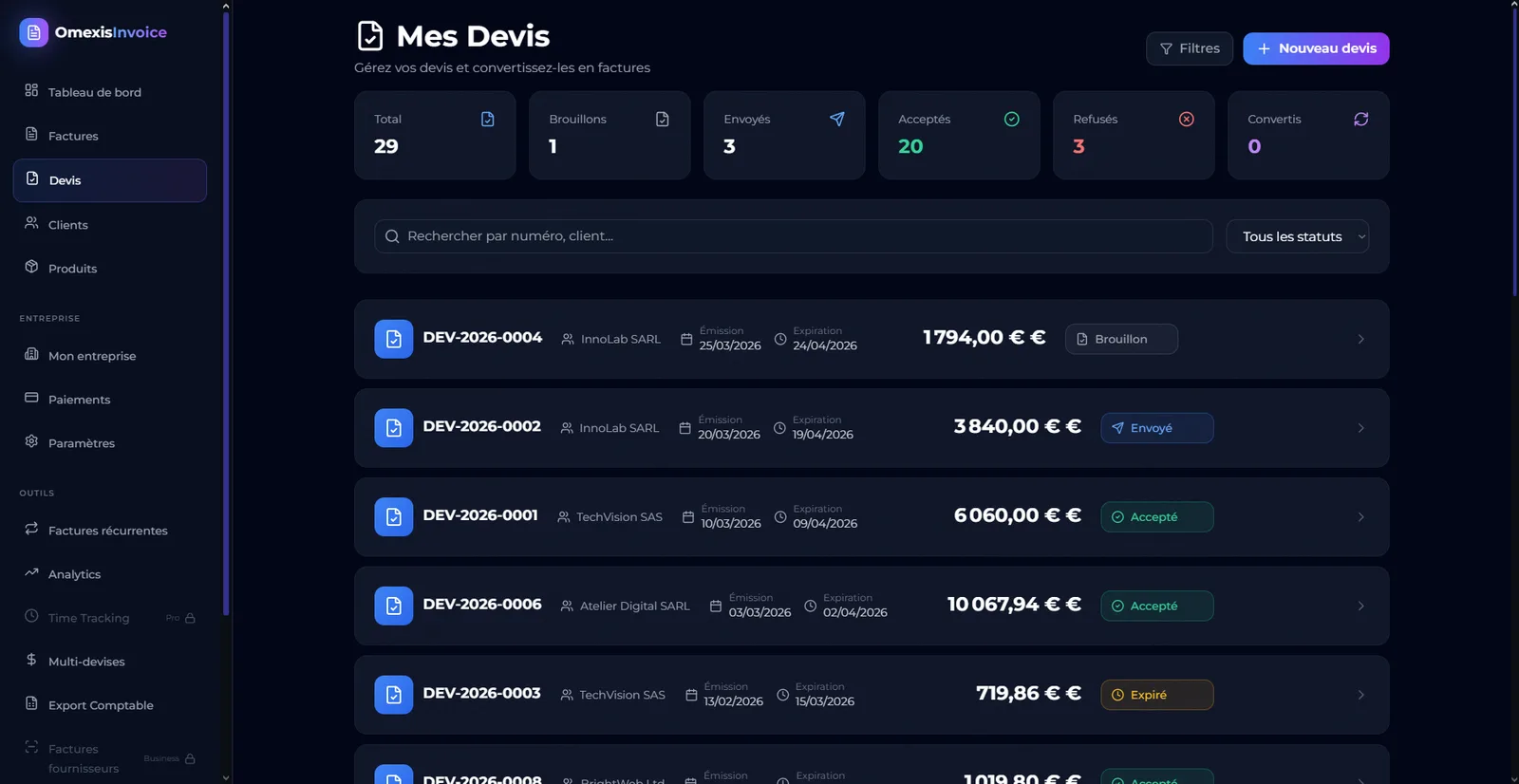This screenshot has height=784, width=1519.
Task: Open the Filtres button
Action: 1190,48
